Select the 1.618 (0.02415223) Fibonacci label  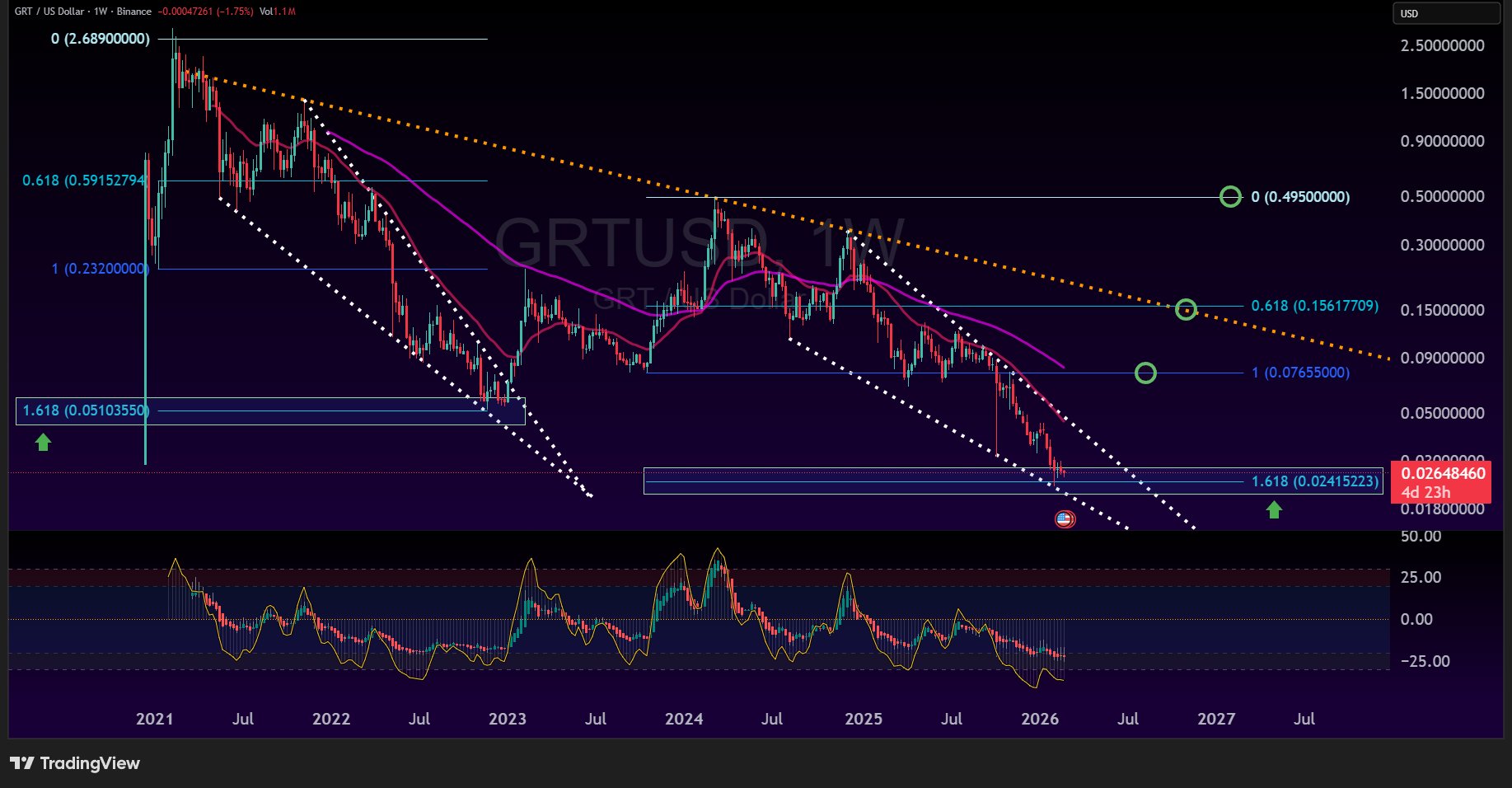click(1314, 481)
